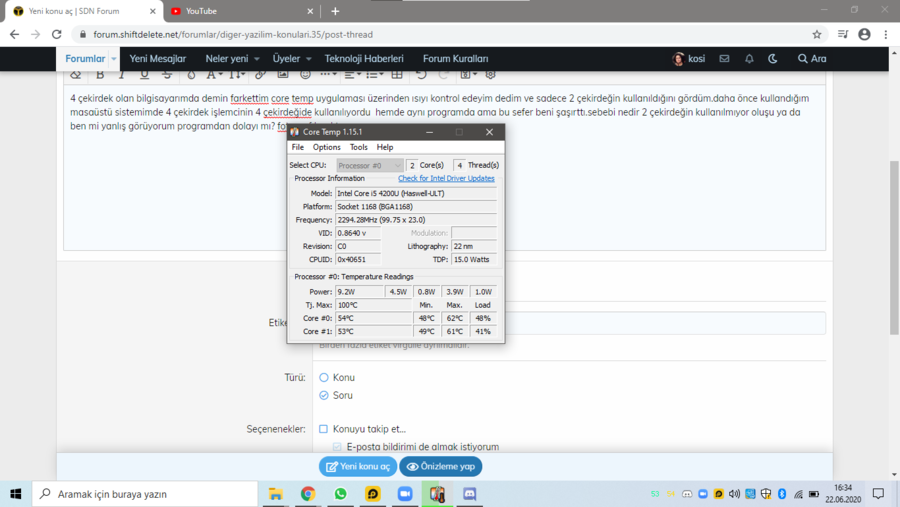Click the page vertical scrollbar thumb
Image resolution: width=900 pixels, height=507 pixels.
894,247
